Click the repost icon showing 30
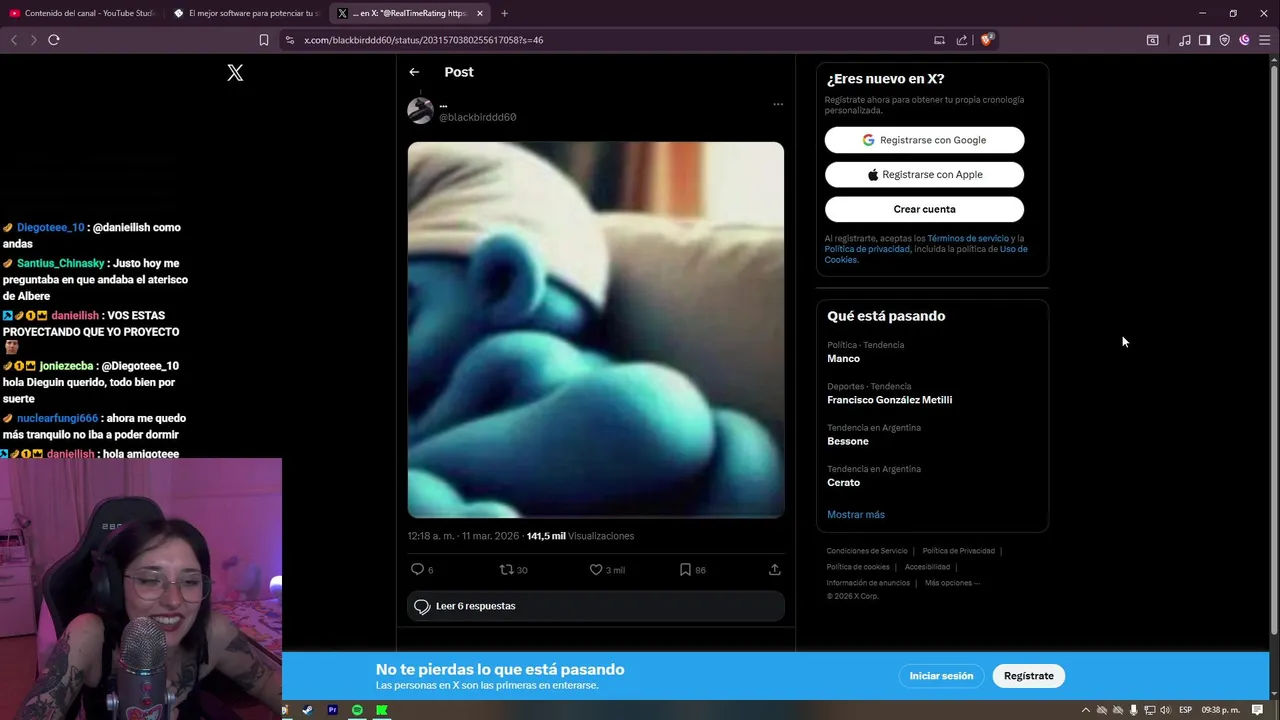Screen dimensions: 1280x720 [506, 569]
